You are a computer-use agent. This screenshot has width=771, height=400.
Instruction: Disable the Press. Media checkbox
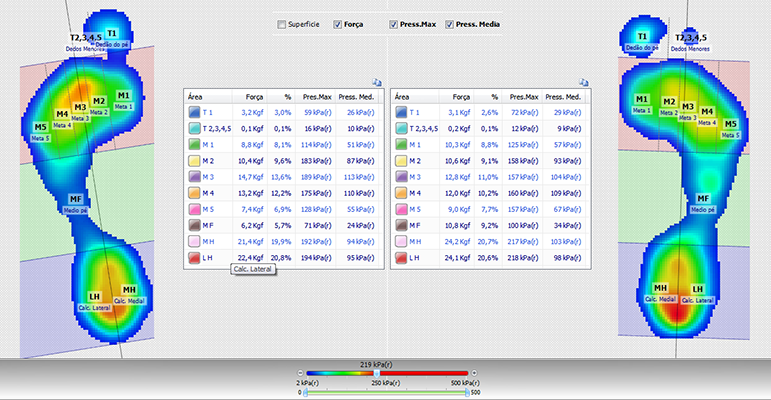pyautogui.click(x=450, y=24)
